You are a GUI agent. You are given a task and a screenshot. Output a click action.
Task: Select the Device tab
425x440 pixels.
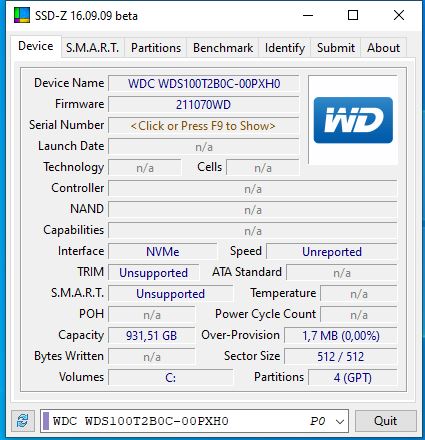[36, 46]
